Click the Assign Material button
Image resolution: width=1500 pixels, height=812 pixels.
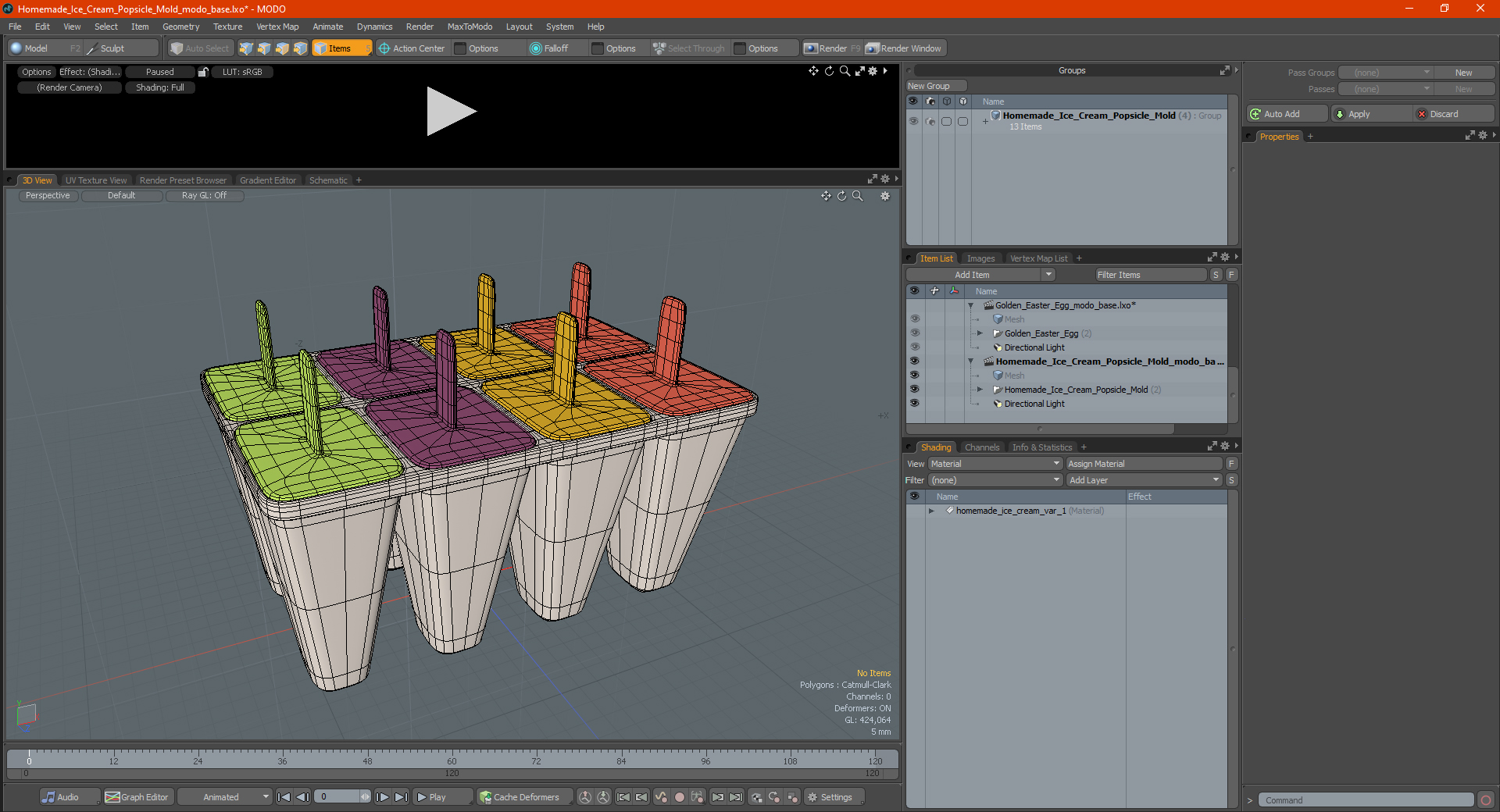(1144, 464)
